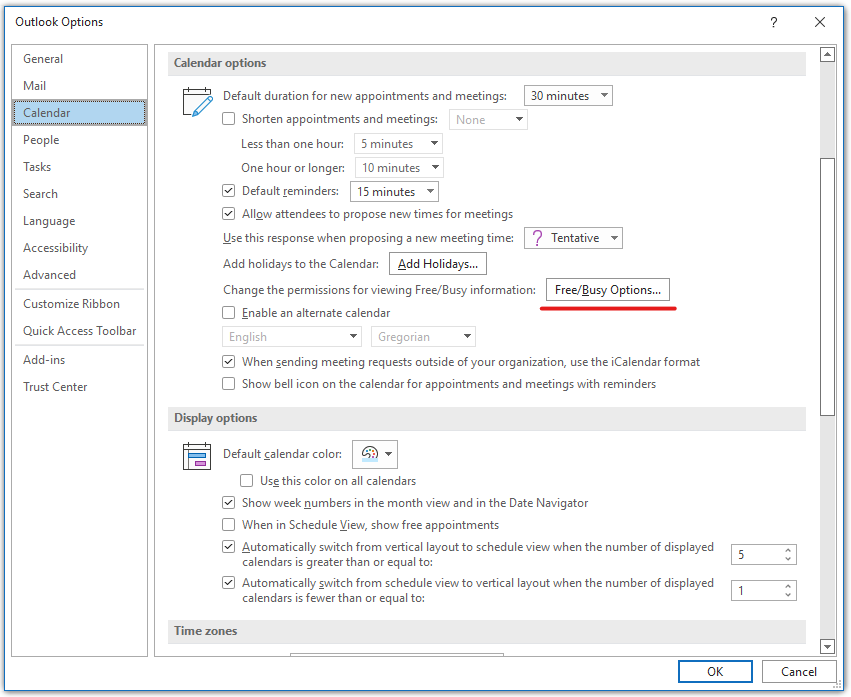851x697 pixels.
Task: Open the default duration 30 minutes dropdown
Action: coord(568,96)
